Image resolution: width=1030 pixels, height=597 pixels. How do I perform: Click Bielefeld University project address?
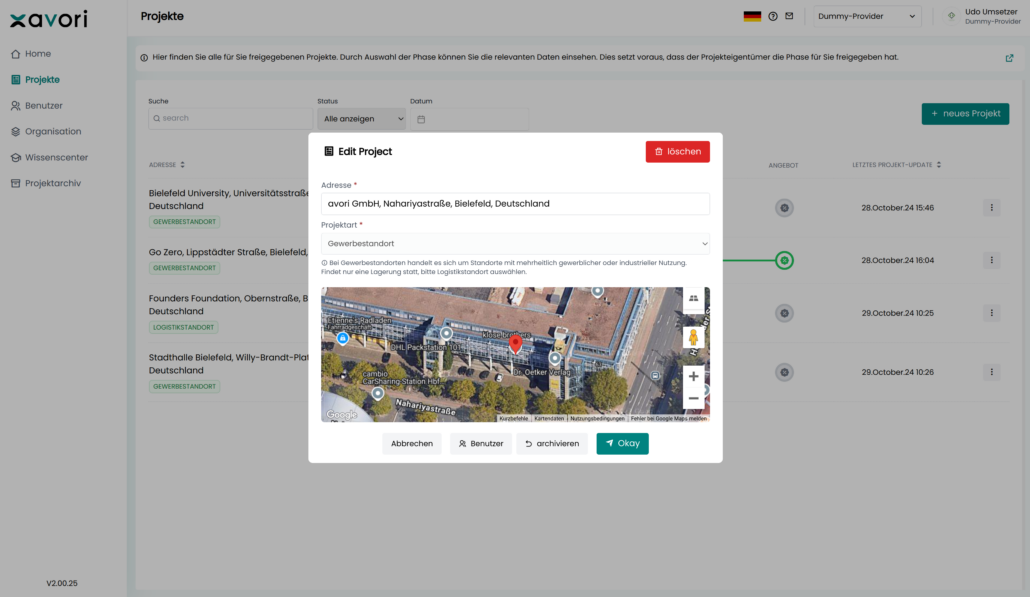click(x=228, y=200)
